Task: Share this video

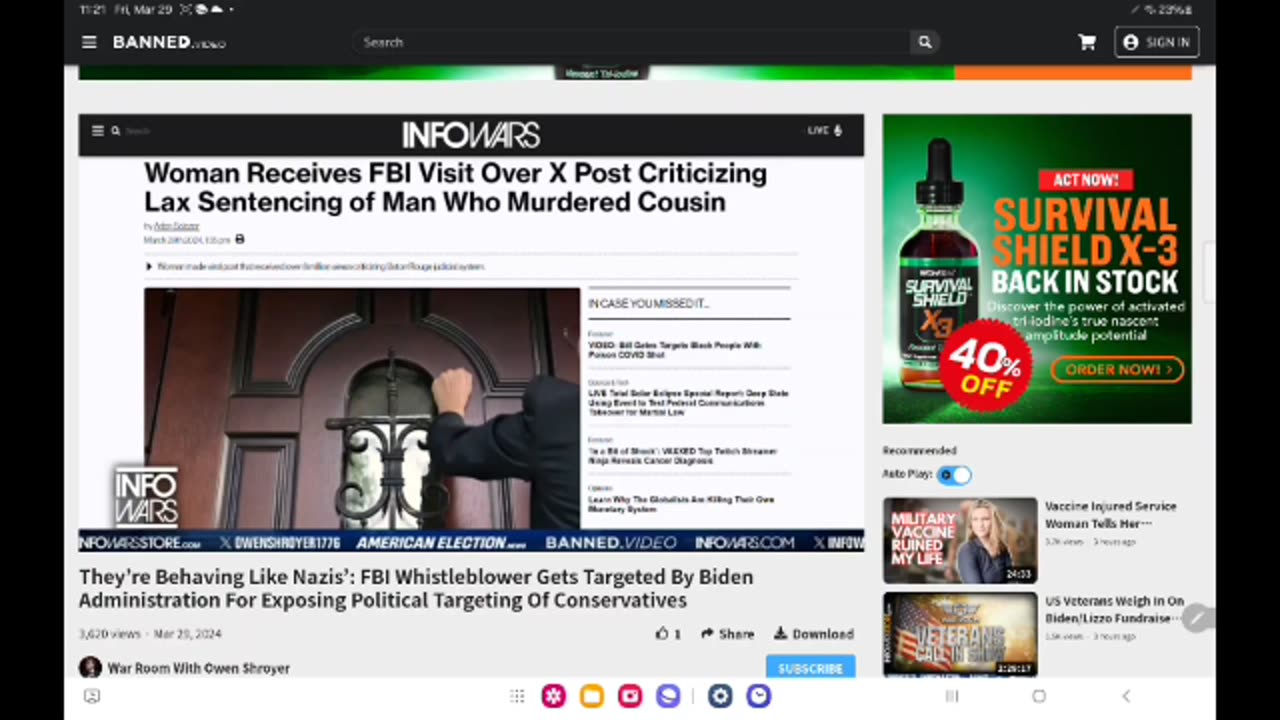Action: (727, 634)
